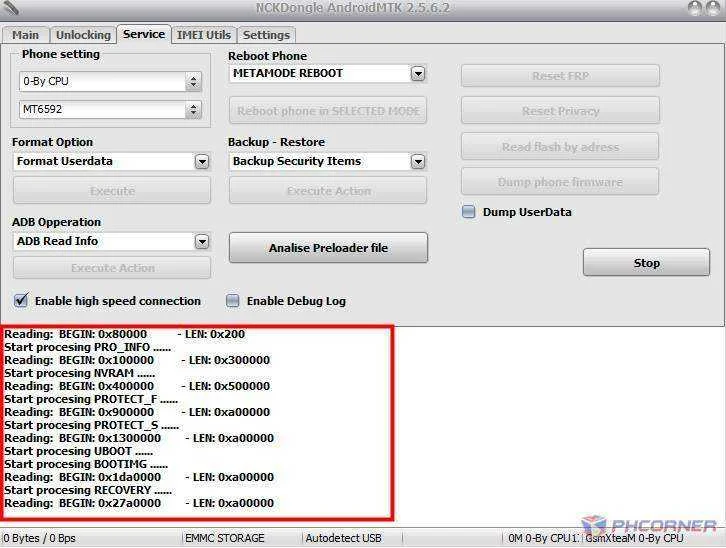The height and width of the screenshot is (548, 726).
Task: Click the Stop button
Action: click(x=646, y=262)
